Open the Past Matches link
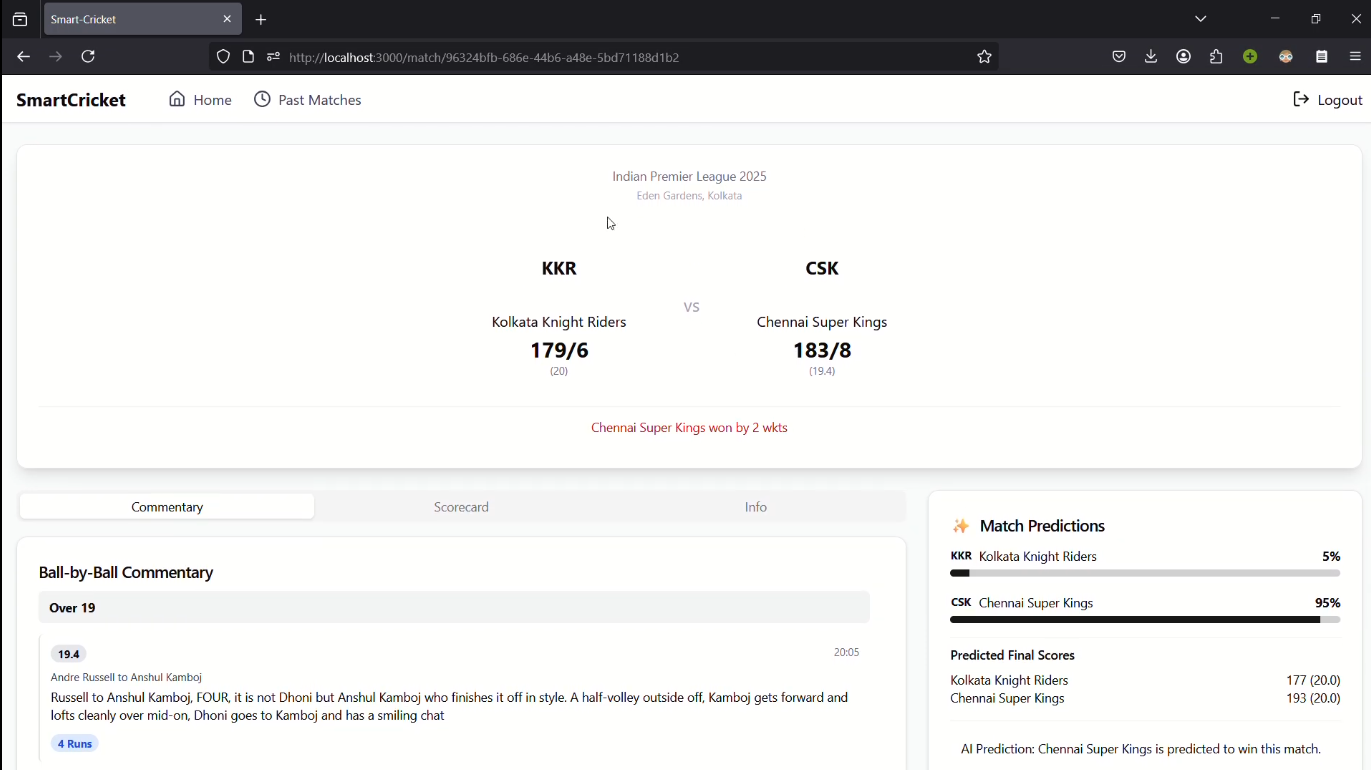This screenshot has height=770, width=1371. pos(307,99)
